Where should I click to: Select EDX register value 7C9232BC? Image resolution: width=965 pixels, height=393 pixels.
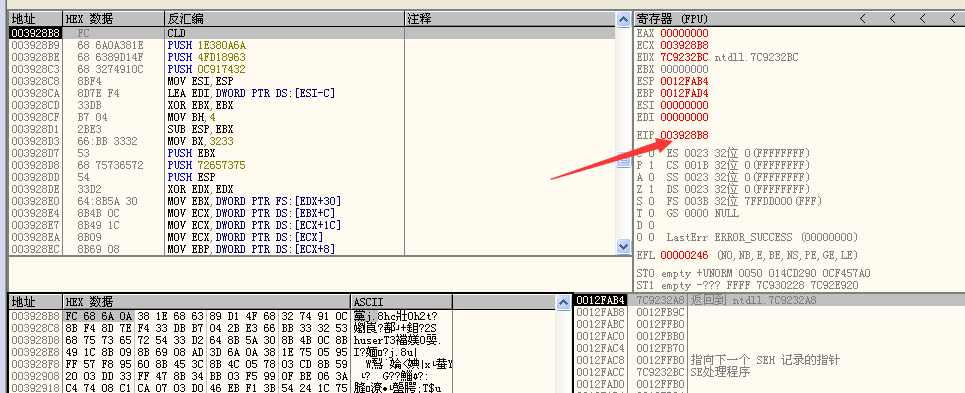(684, 57)
